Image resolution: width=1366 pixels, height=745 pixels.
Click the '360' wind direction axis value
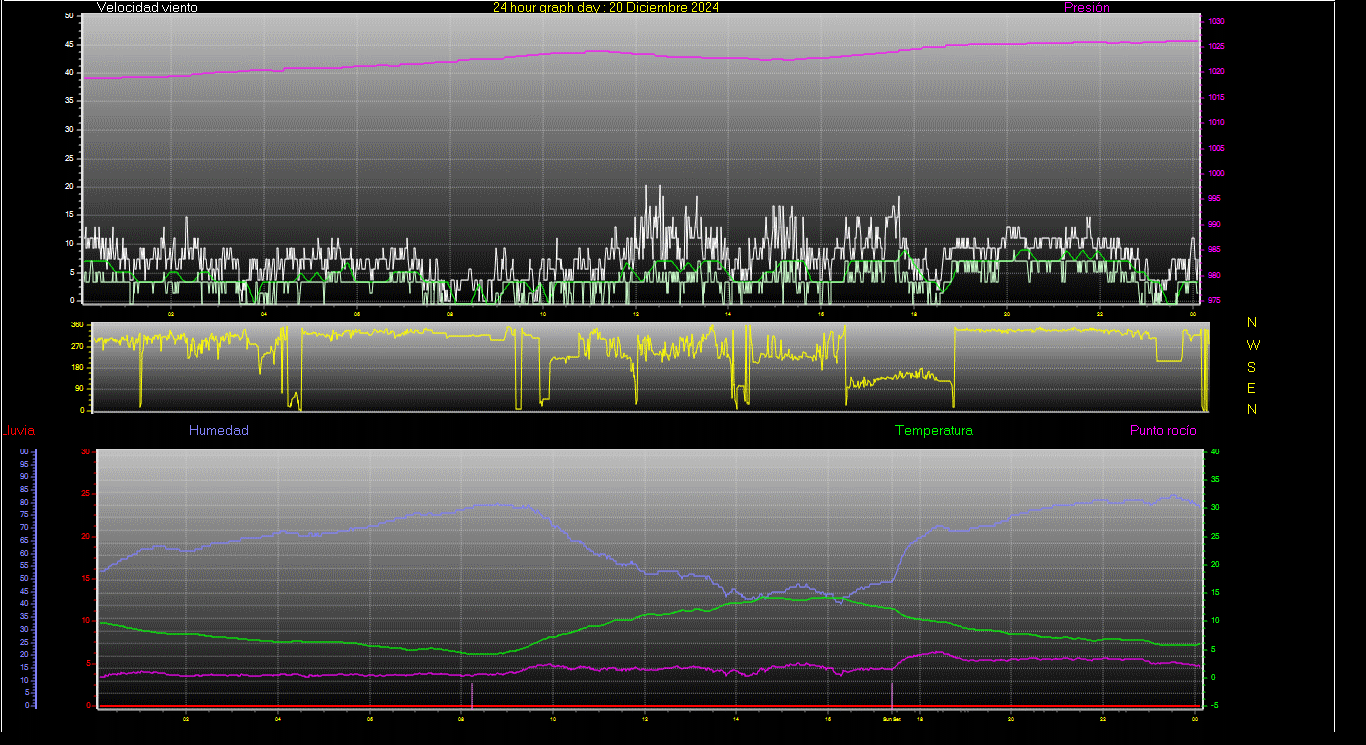point(77,325)
